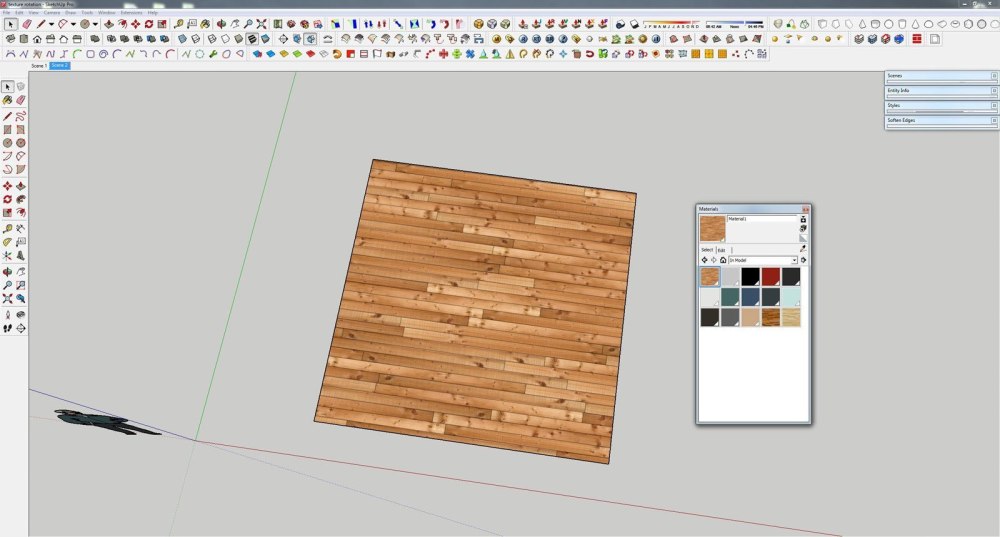Screen dimensions: 1000x537
Task: Choose the Move tool in top toolbar
Action: pos(135,24)
